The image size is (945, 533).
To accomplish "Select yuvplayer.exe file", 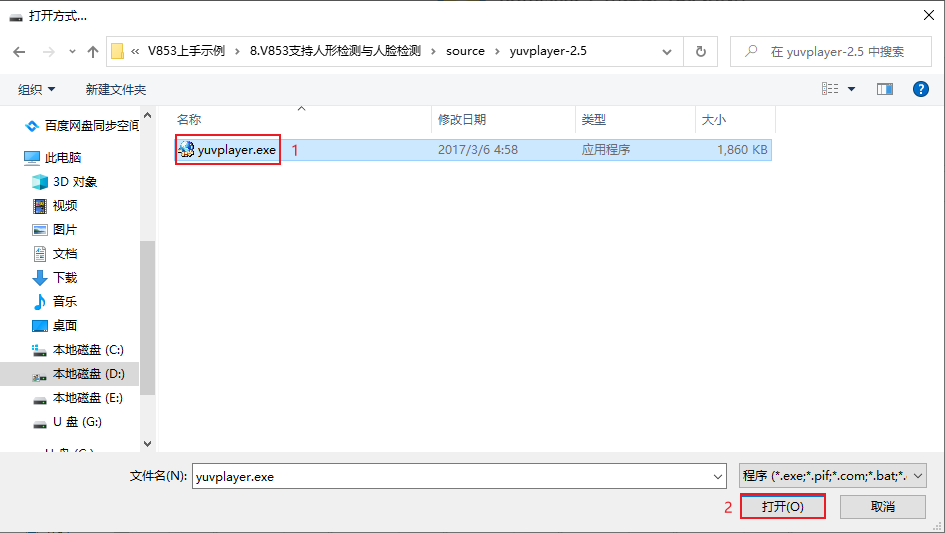I will [x=473, y=150].
